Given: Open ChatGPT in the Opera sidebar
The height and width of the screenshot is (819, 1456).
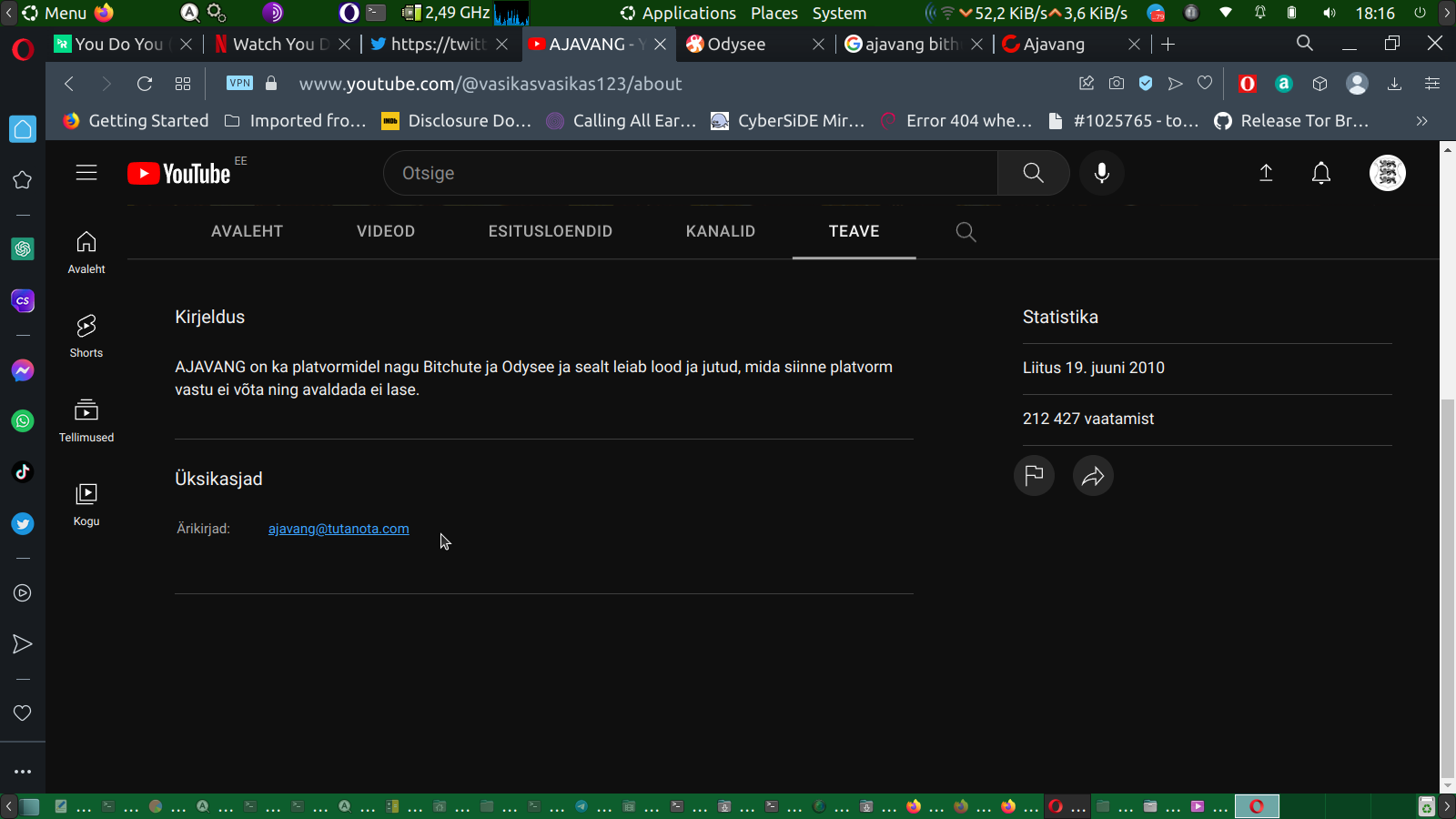Looking at the screenshot, I should (23, 248).
